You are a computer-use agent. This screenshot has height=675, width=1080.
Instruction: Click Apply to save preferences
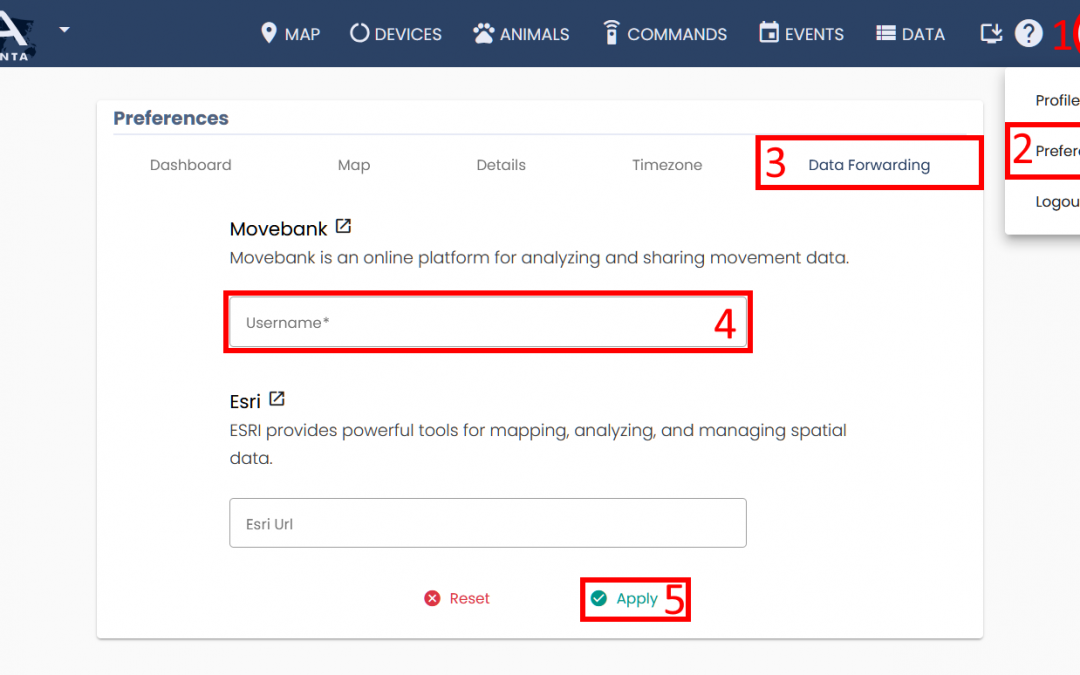point(625,598)
